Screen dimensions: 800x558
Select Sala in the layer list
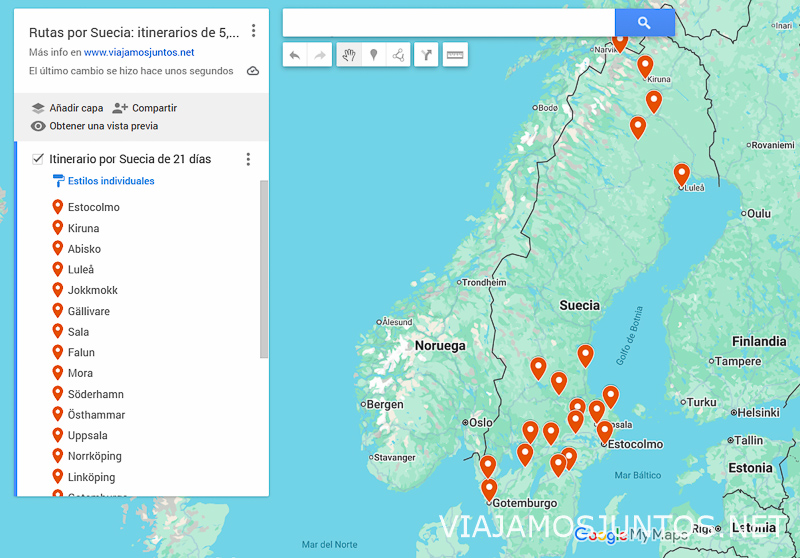click(79, 332)
